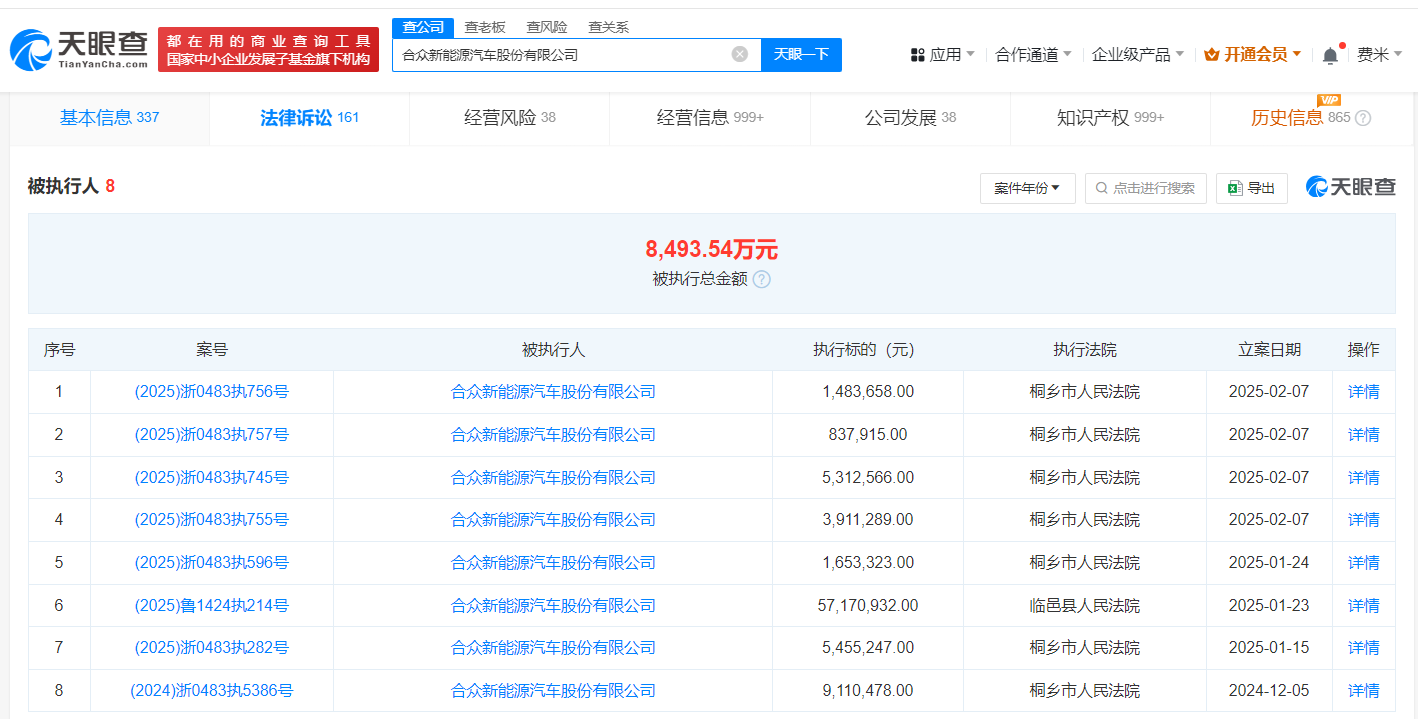View 详情 for case row 8
This screenshot has height=719, width=1418.
pyautogui.click(x=1363, y=691)
